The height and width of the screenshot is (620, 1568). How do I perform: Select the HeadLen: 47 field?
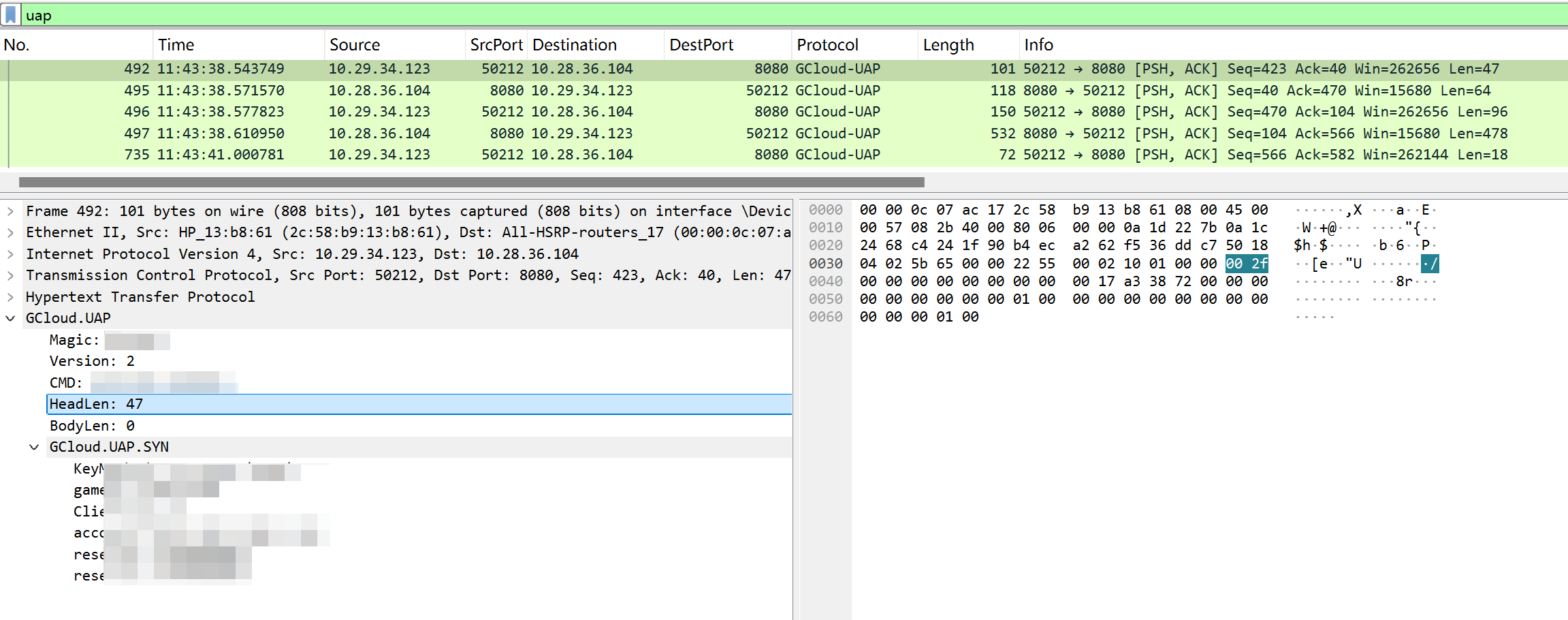point(96,404)
